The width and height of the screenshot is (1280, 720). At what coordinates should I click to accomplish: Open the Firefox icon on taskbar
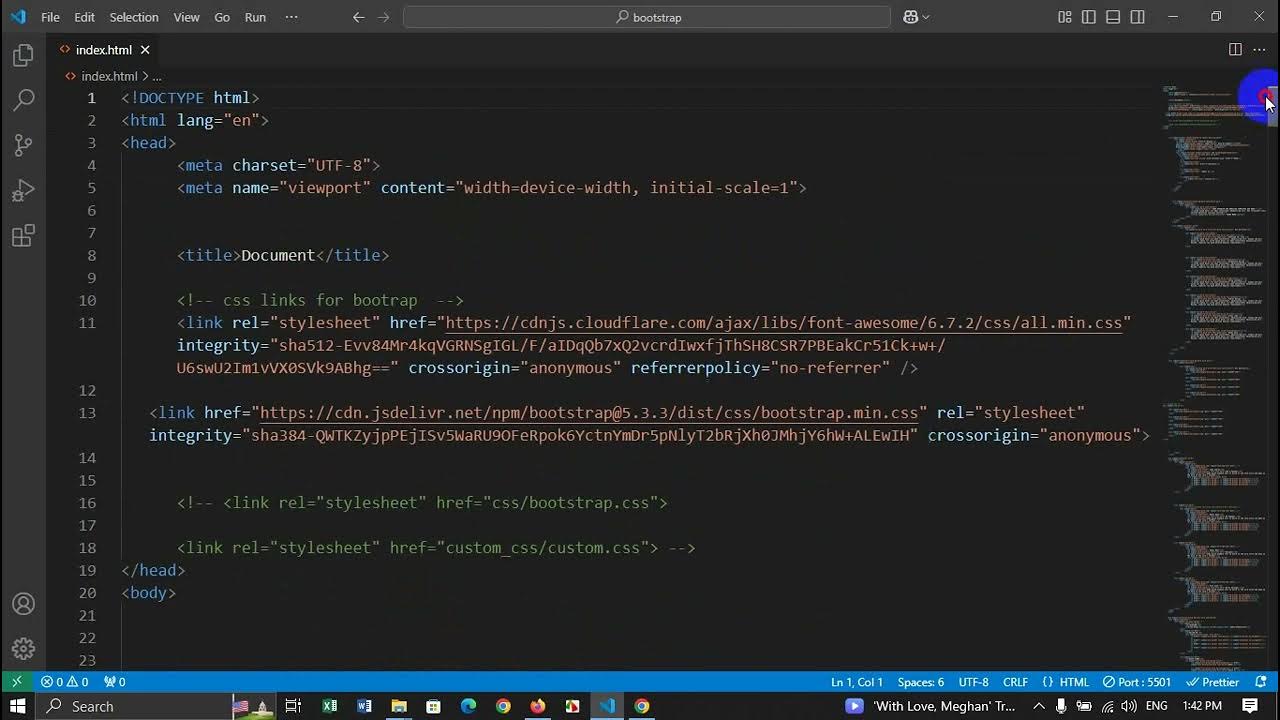pos(538,706)
